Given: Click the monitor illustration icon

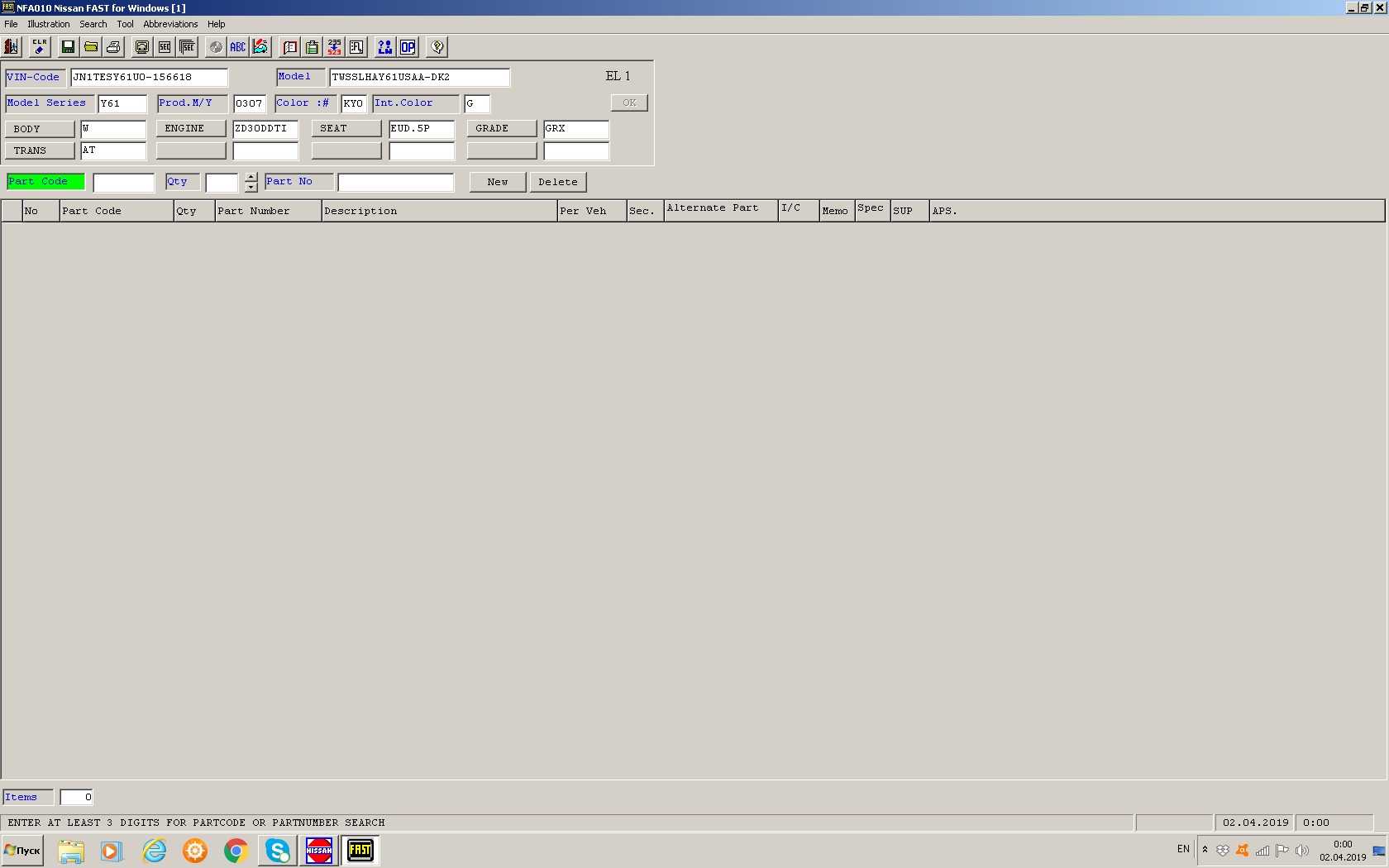Looking at the screenshot, I should (x=142, y=47).
